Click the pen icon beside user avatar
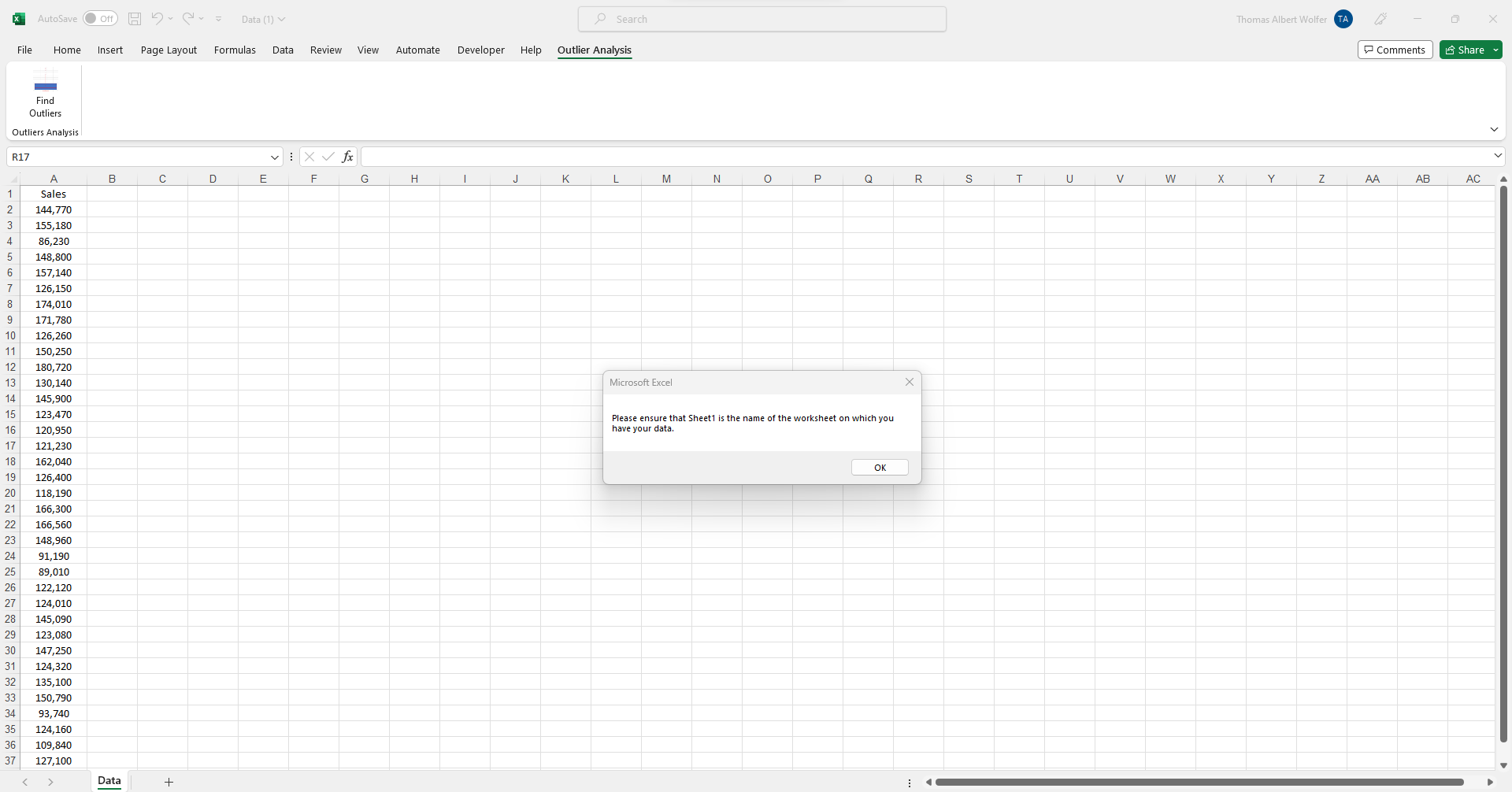 coord(1380,19)
